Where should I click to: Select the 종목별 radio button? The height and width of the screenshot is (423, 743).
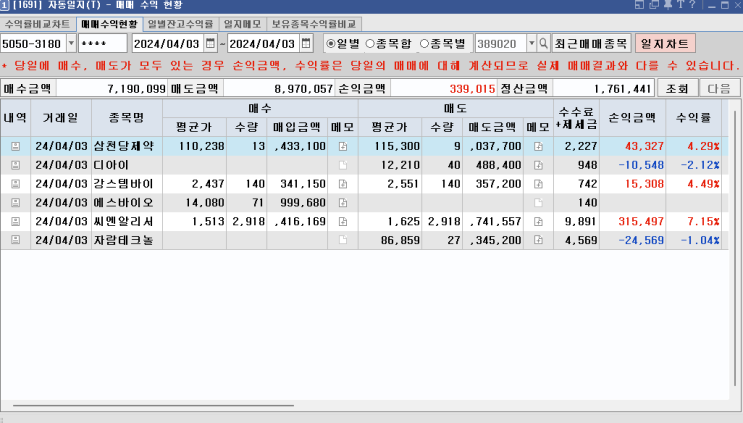pos(424,44)
